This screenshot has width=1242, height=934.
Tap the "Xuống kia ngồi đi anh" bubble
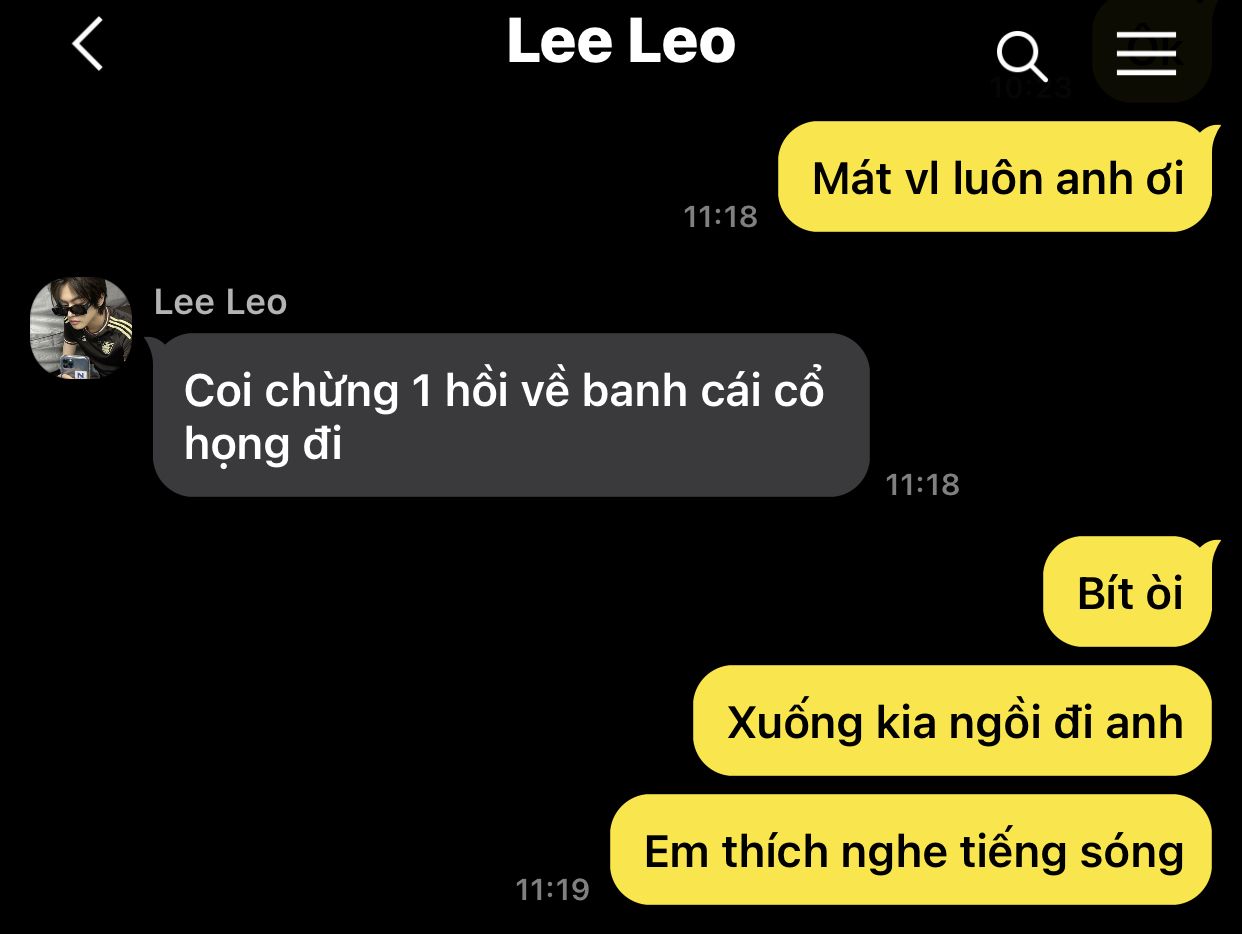click(954, 721)
